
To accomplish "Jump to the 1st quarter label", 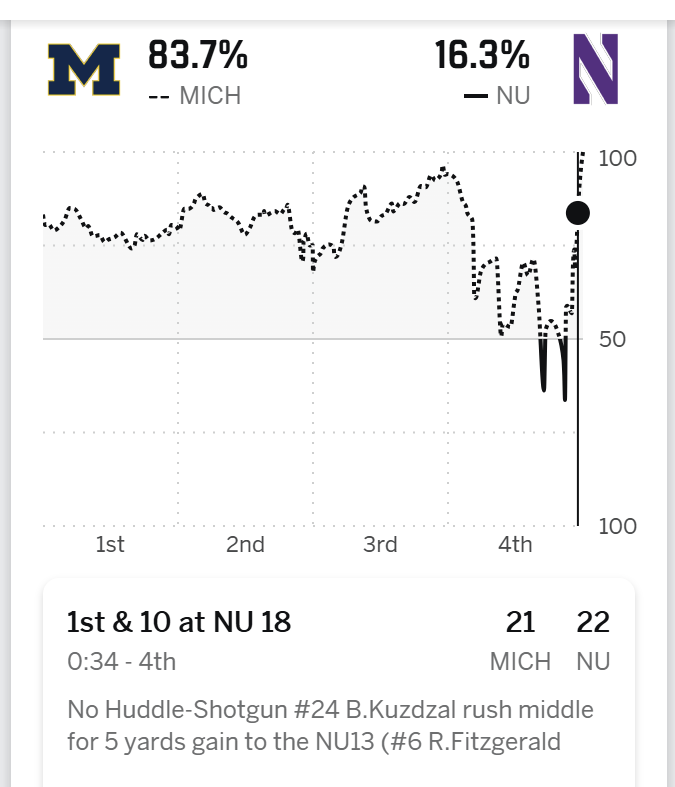I will [110, 544].
